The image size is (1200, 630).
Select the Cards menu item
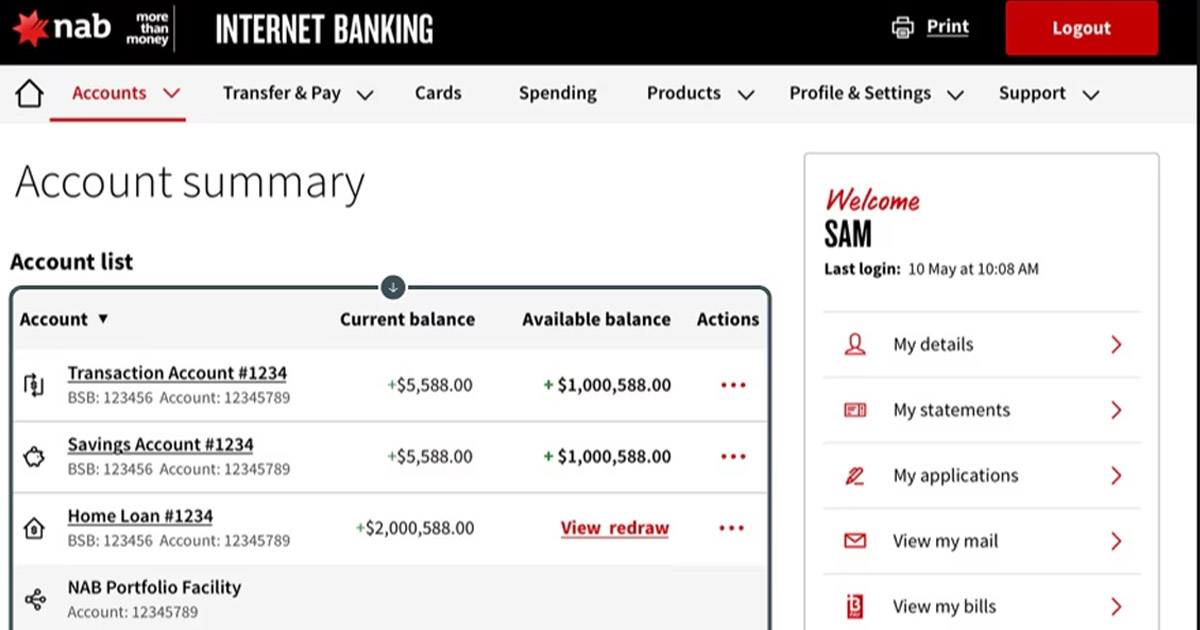[x=438, y=93]
